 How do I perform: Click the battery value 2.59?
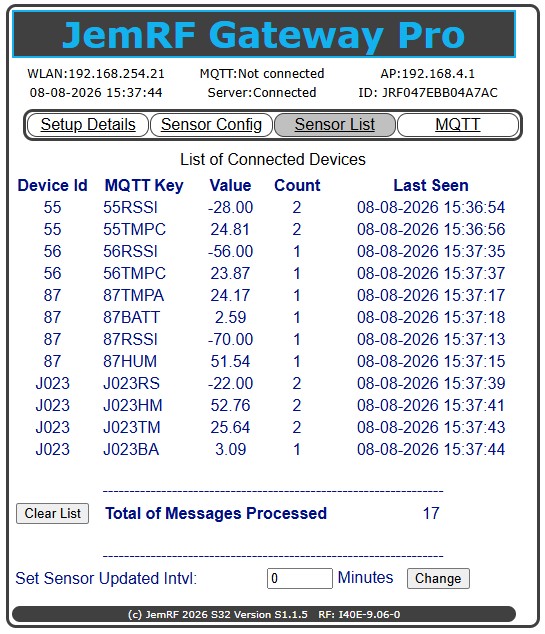click(230, 317)
